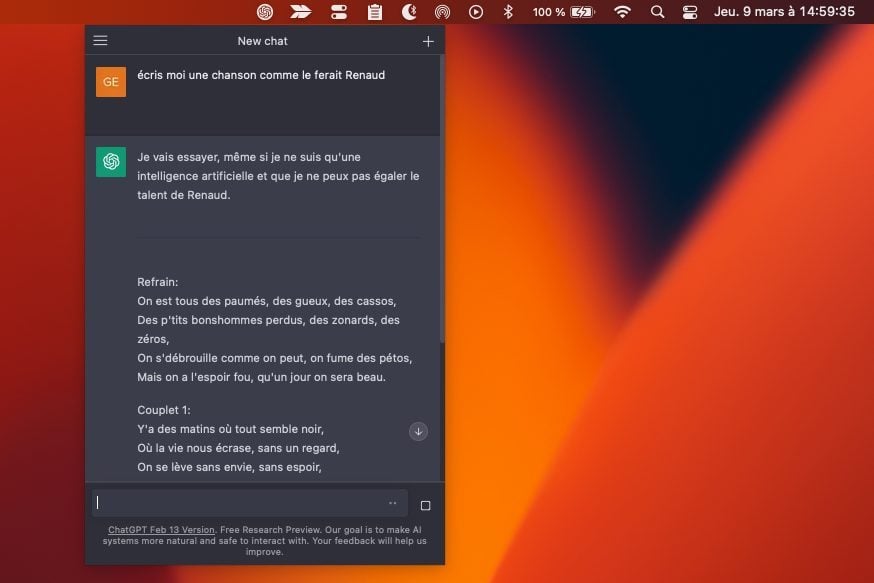This screenshot has width=874, height=583.
Task: Expand battery status showing 100 %
Action: click(564, 12)
